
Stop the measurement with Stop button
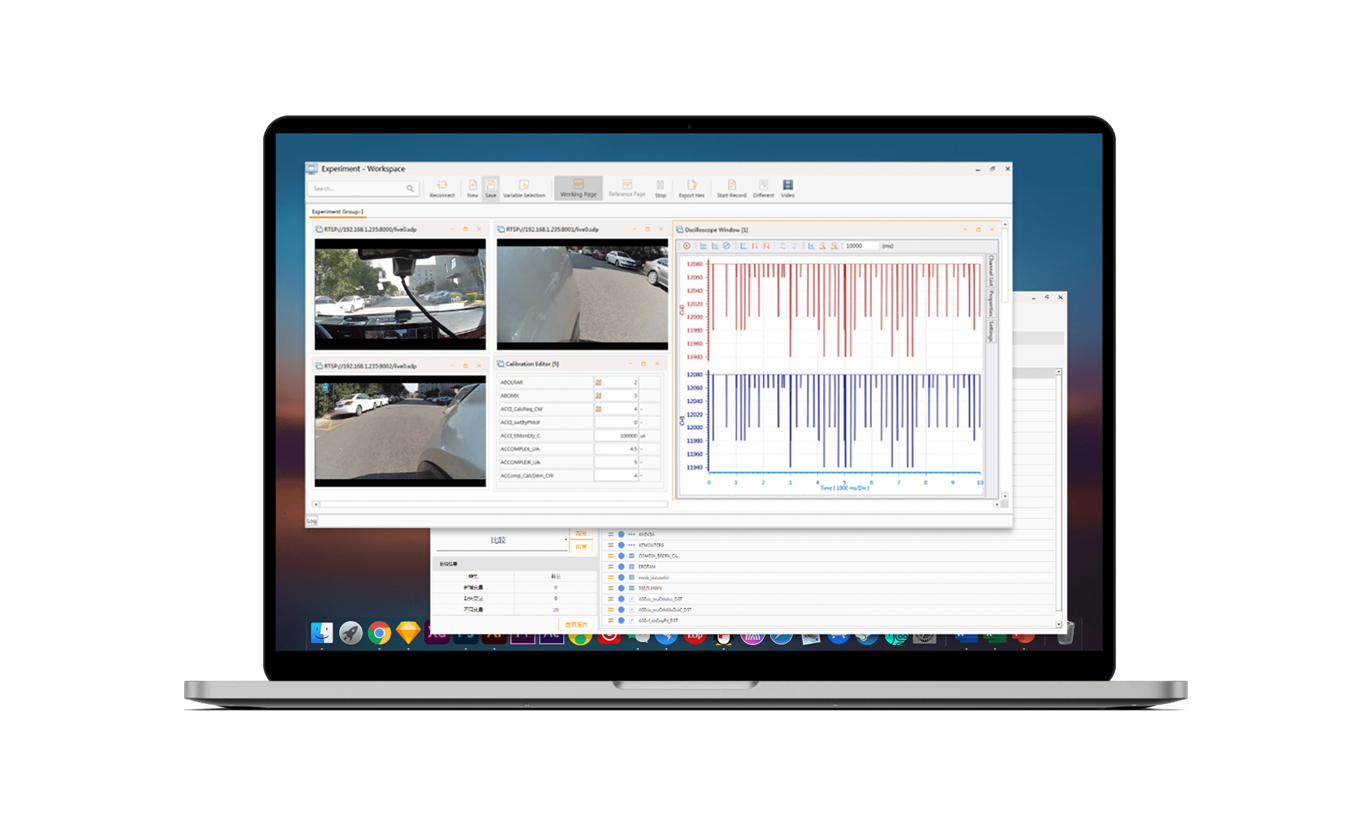(x=660, y=188)
